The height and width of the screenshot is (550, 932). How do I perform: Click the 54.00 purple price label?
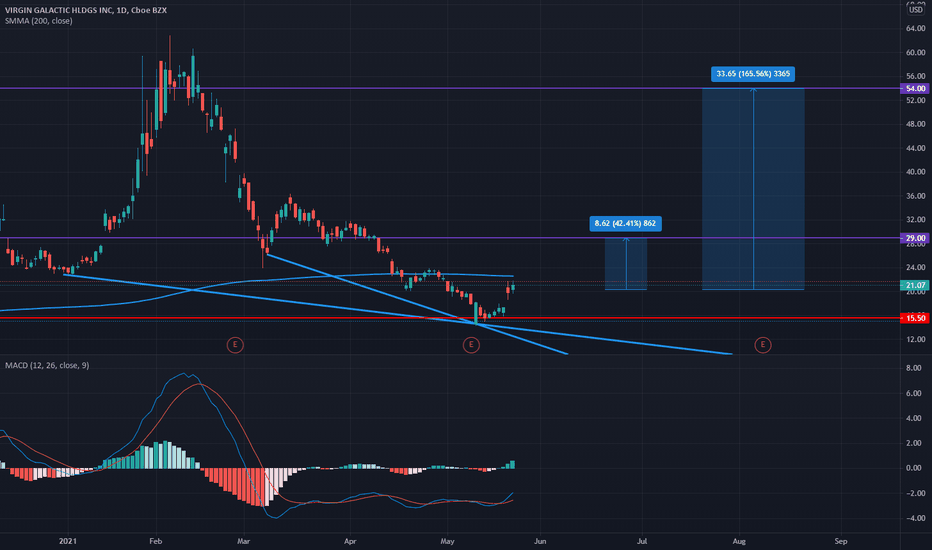pyautogui.click(x=915, y=88)
